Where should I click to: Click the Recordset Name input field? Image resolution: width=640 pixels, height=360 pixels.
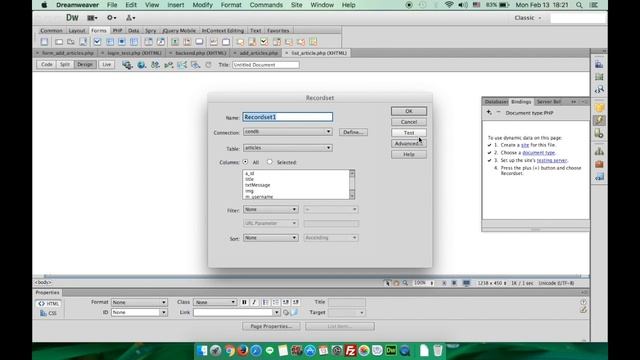pos(288,117)
